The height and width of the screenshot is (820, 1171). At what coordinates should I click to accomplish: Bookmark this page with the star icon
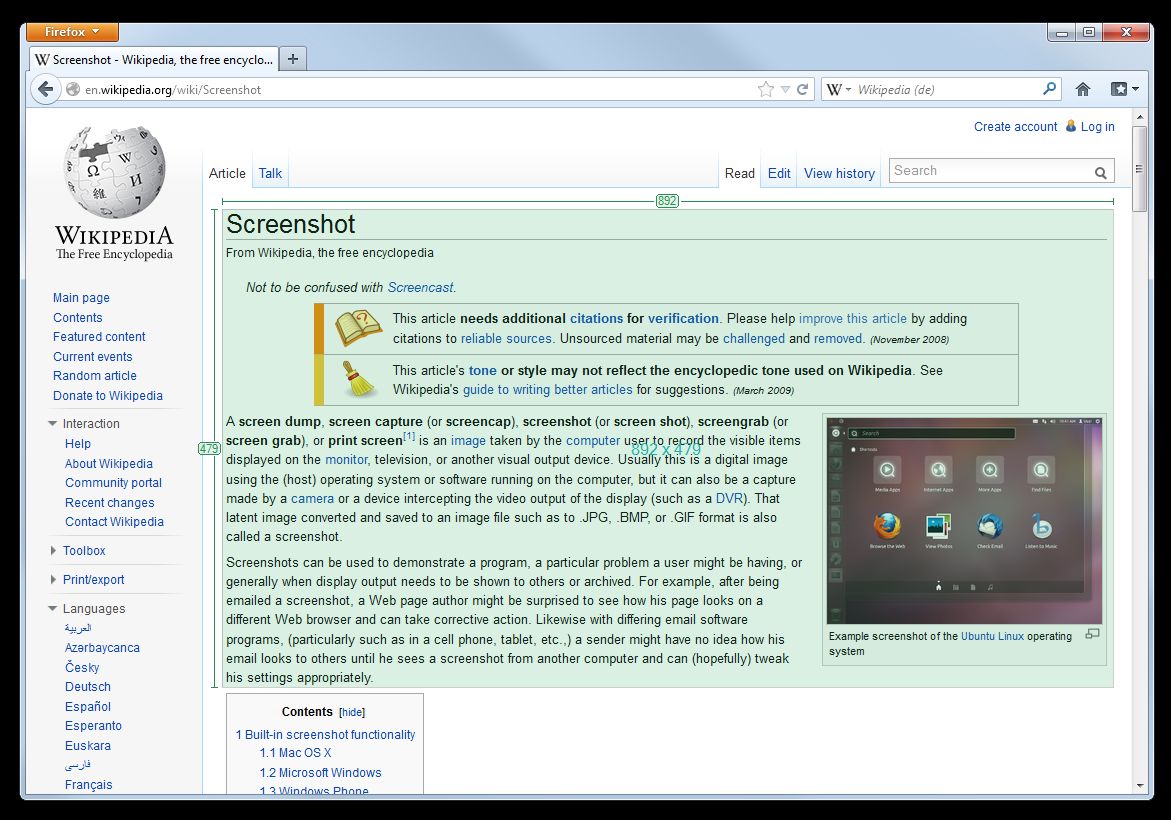tap(765, 89)
